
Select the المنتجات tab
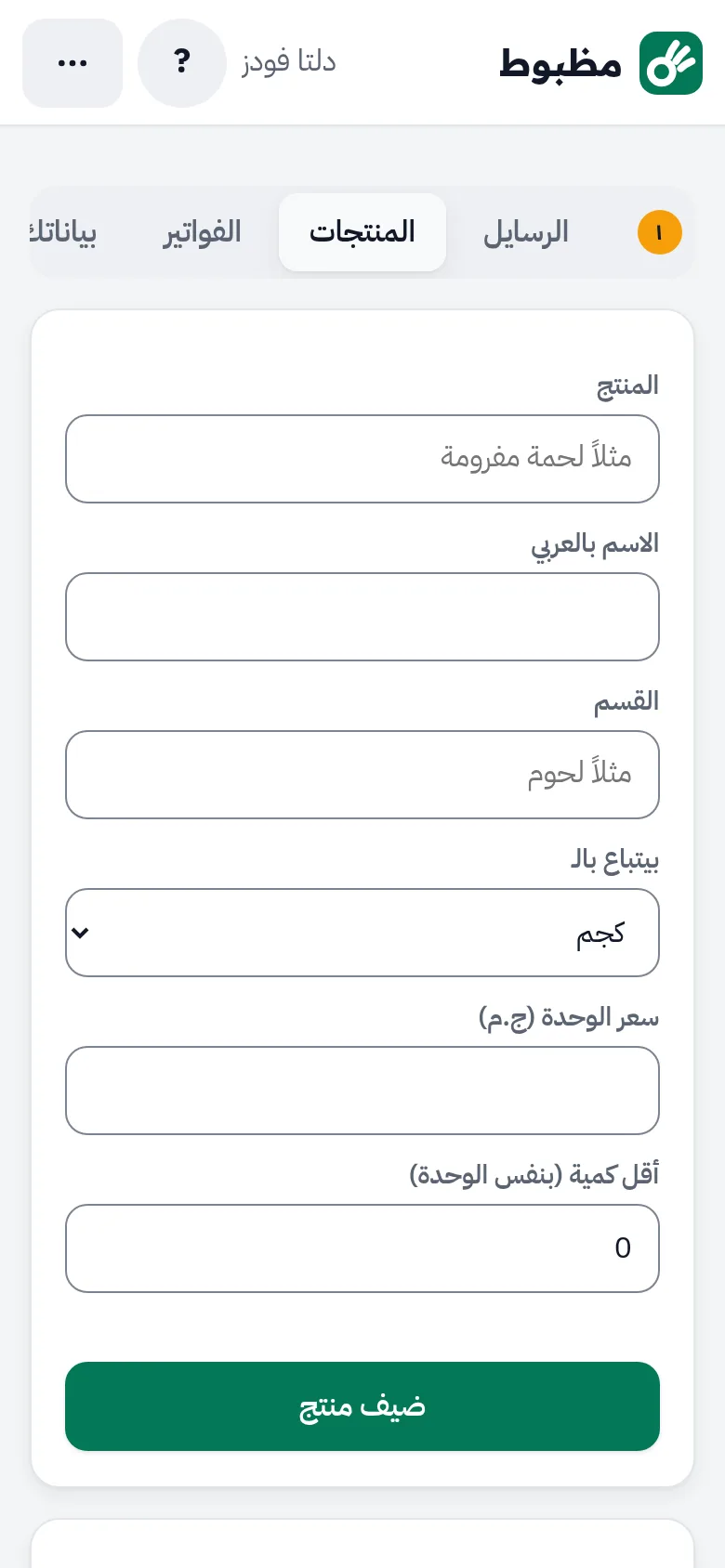click(362, 232)
